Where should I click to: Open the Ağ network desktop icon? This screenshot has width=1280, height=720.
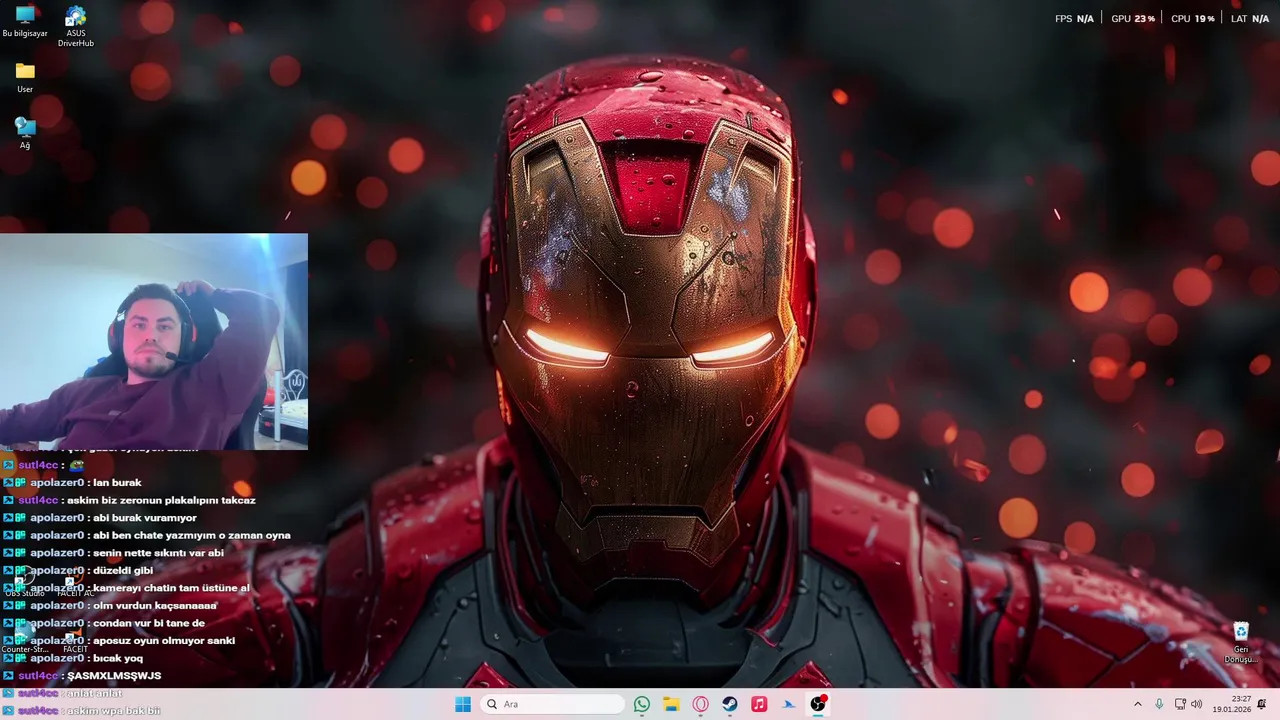[x=25, y=133]
